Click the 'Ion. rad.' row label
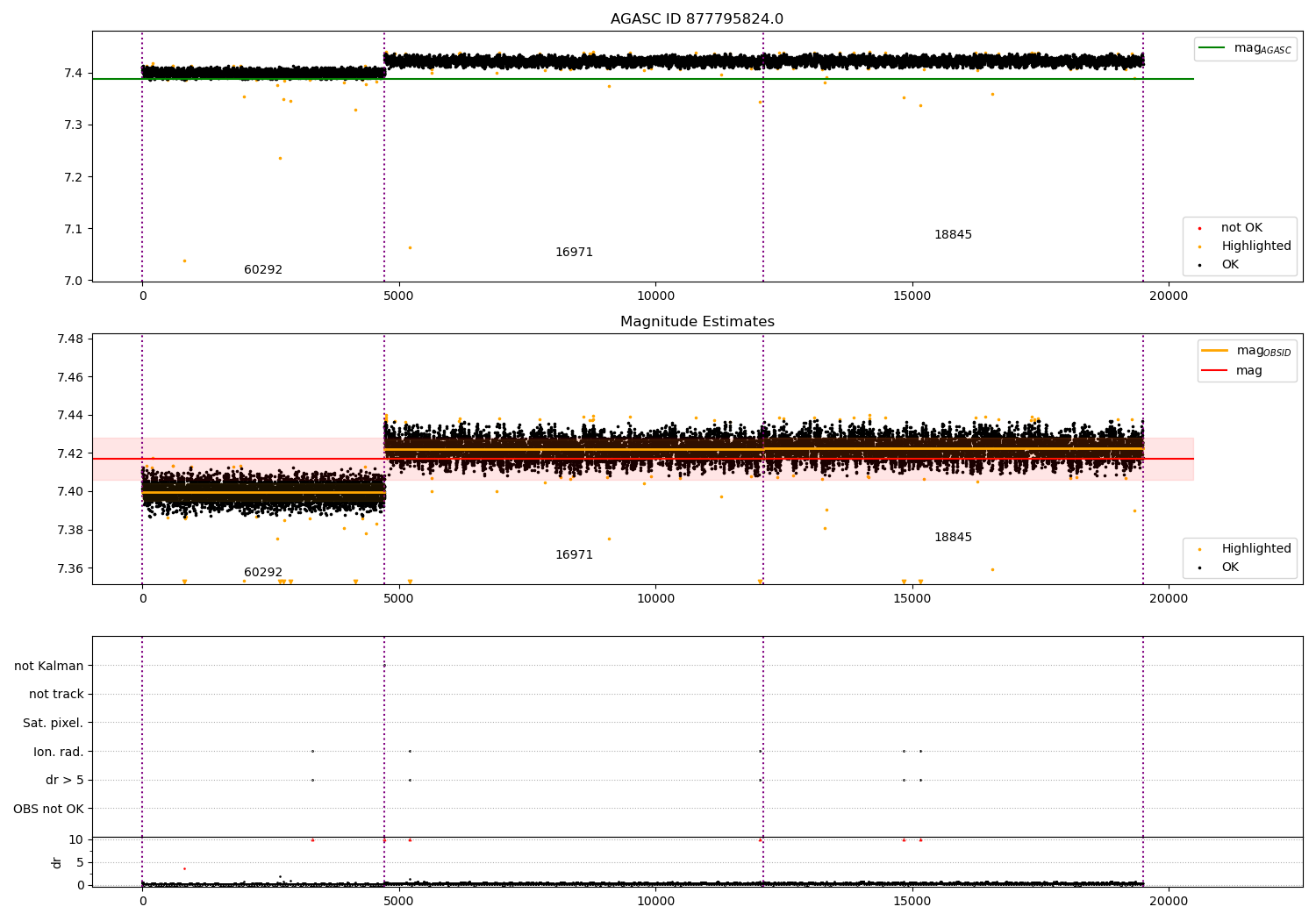The image size is (1316, 921). pyautogui.click(x=59, y=752)
